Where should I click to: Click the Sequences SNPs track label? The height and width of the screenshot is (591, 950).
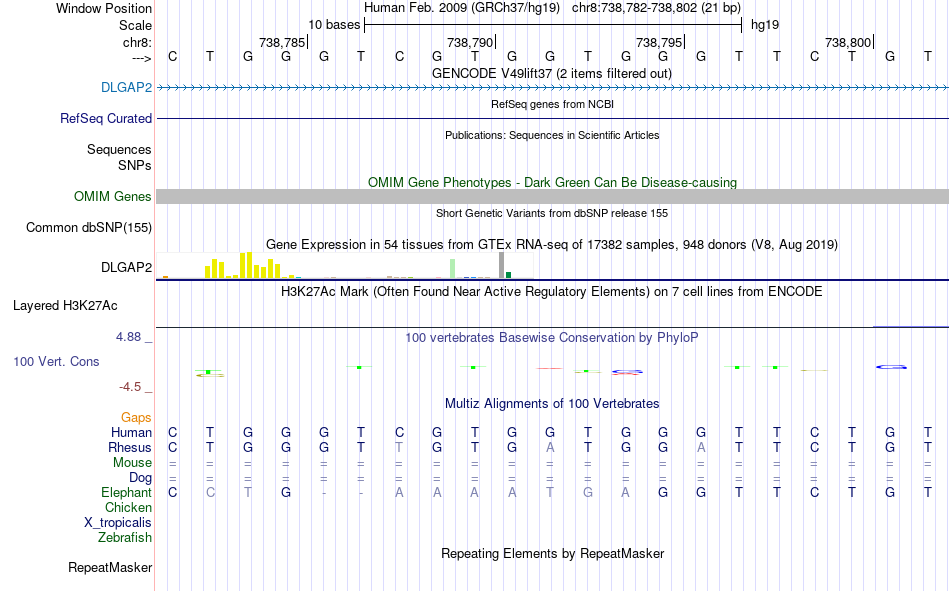click(x=119, y=157)
